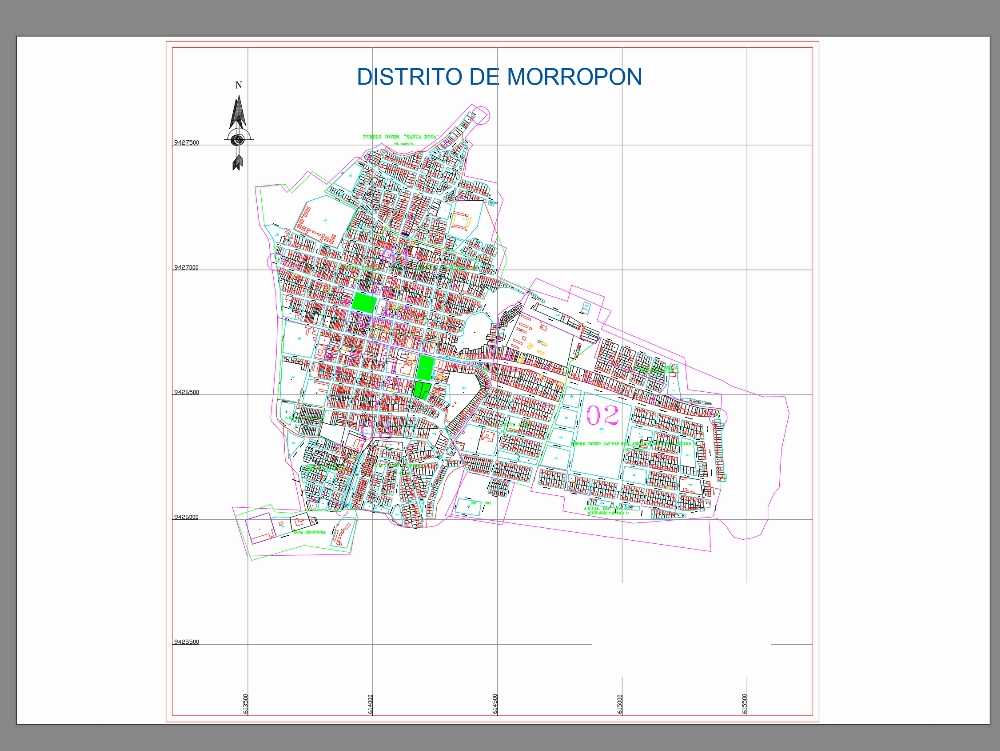Click the "N" letter above the north arrow
Screen dimensions: 1000x751
(x=239, y=85)
